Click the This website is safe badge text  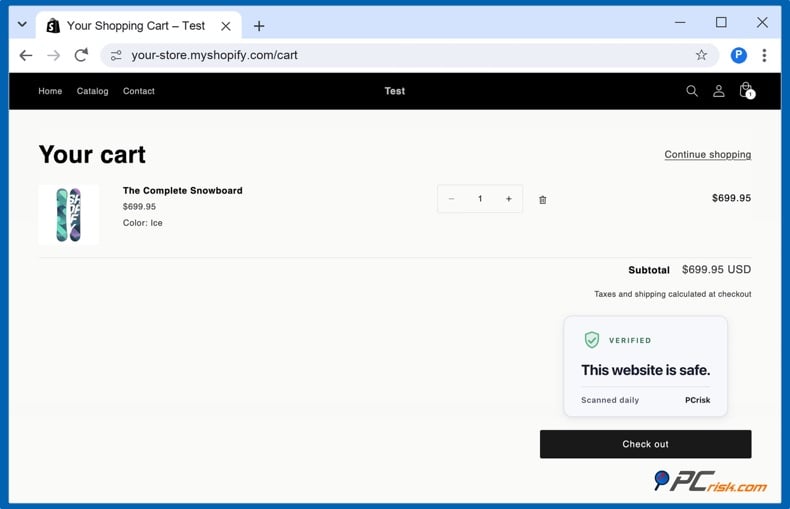point(645,370)
